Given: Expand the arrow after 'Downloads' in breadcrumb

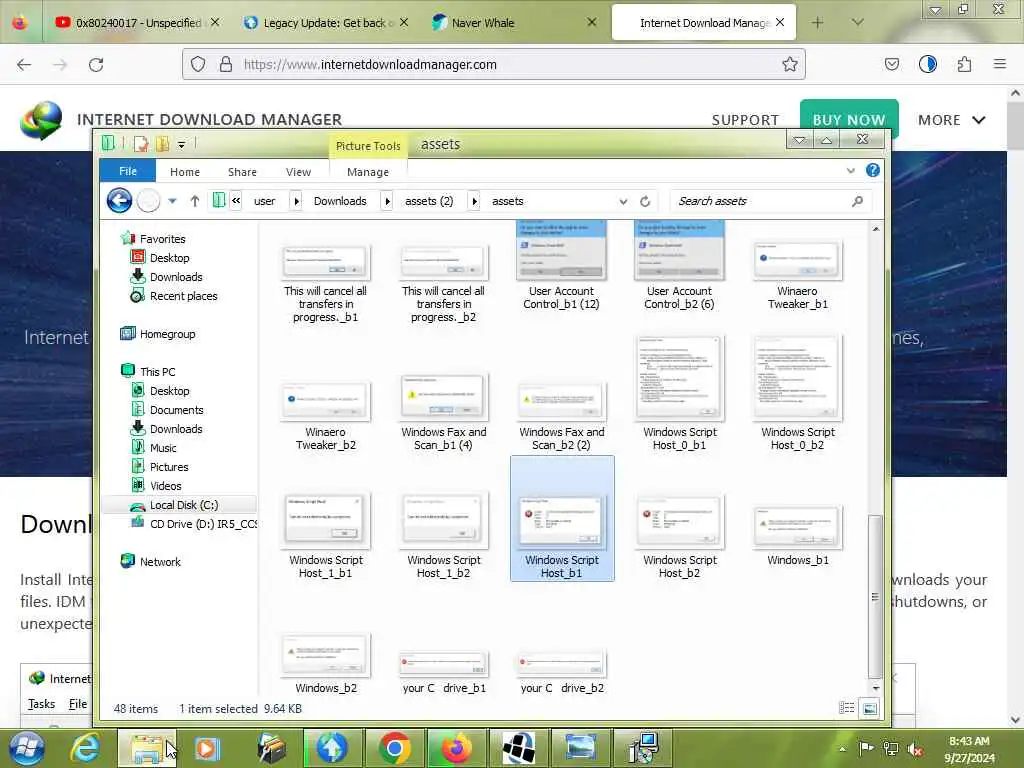Looking at the screenshot, I should tap(387, 201).
